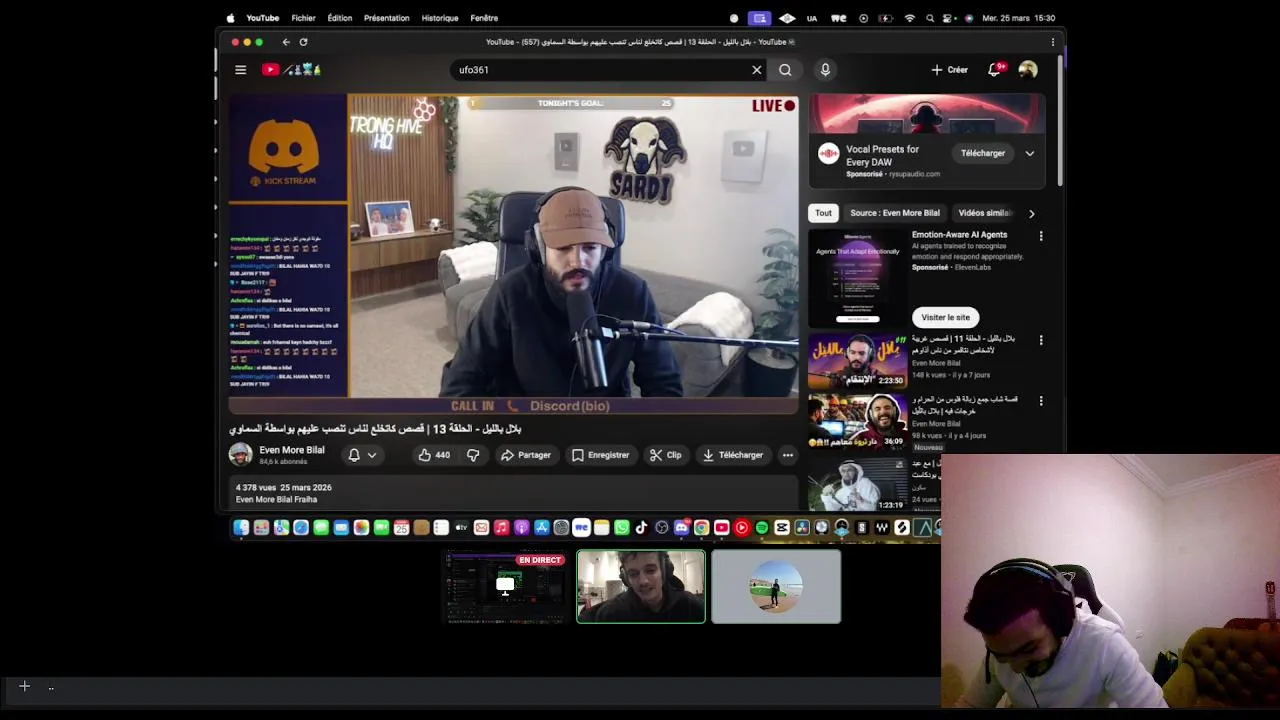This screenshot has width=1280, height=720.
Task: Download the video with Télécharger below the player
Action: pyautogui.click(x=733, y=455)
